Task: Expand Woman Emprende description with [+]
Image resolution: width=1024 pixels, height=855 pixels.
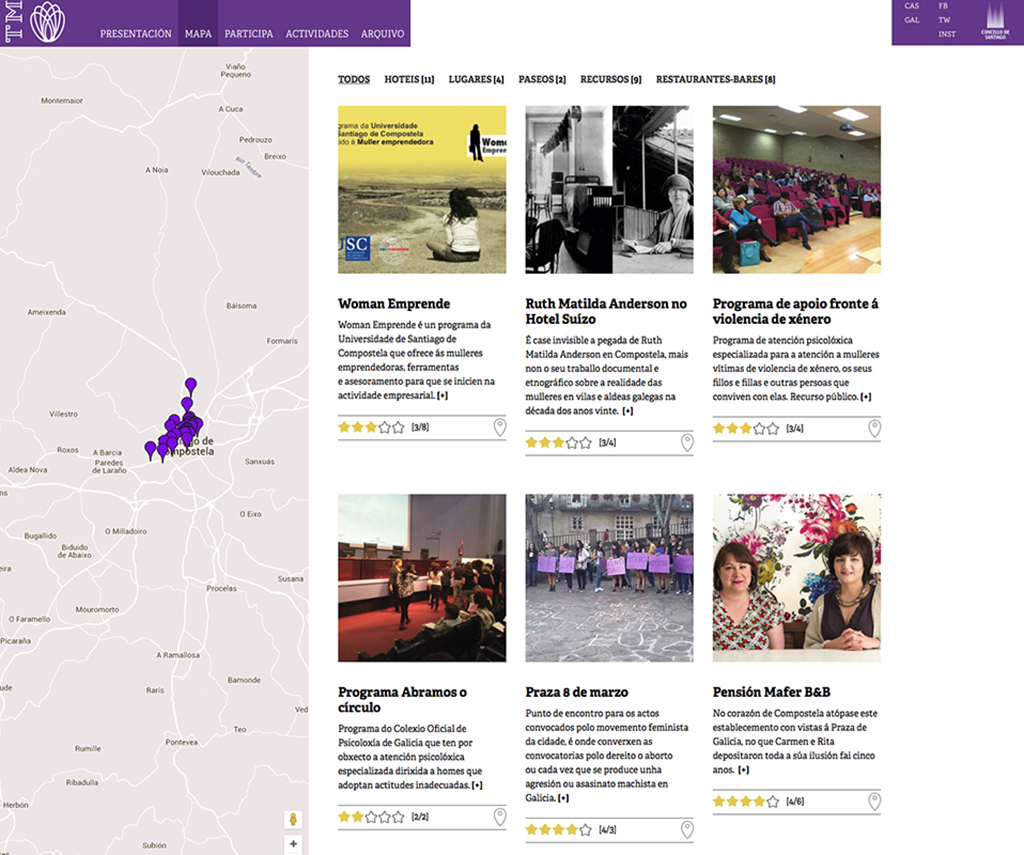Action: coord(443,397)
